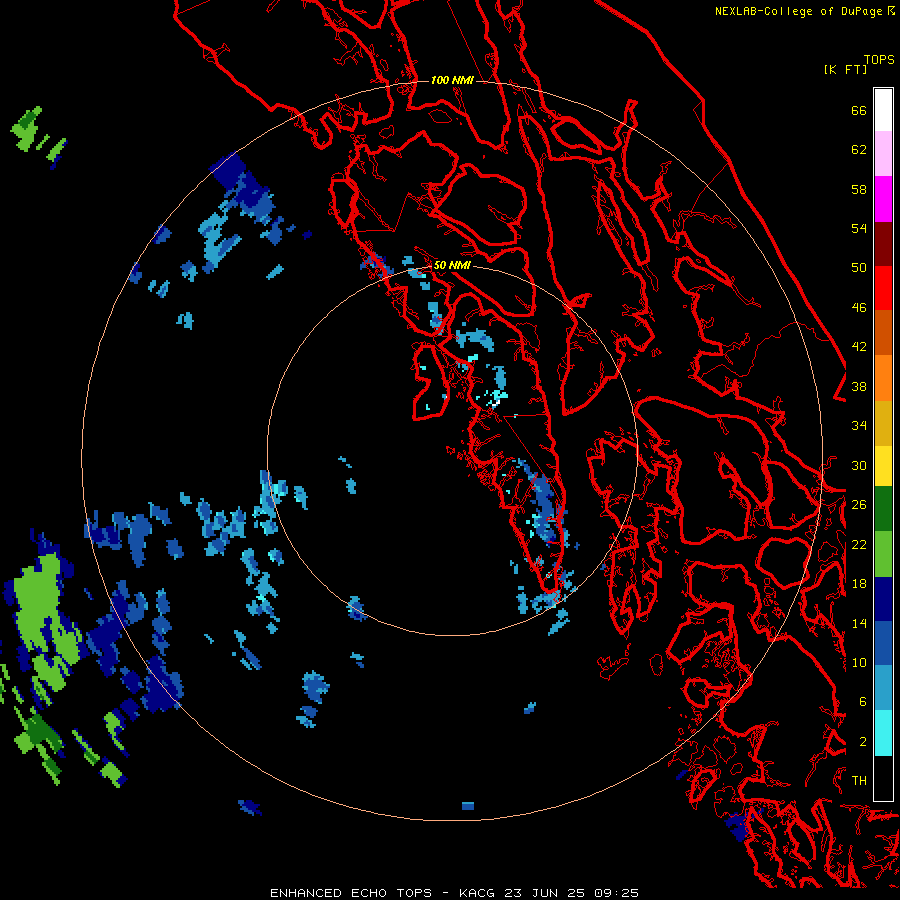This screenshot has width=900, height=900.
Task: Click the '100 NMI' range ring label
Action: click(452, 80)
